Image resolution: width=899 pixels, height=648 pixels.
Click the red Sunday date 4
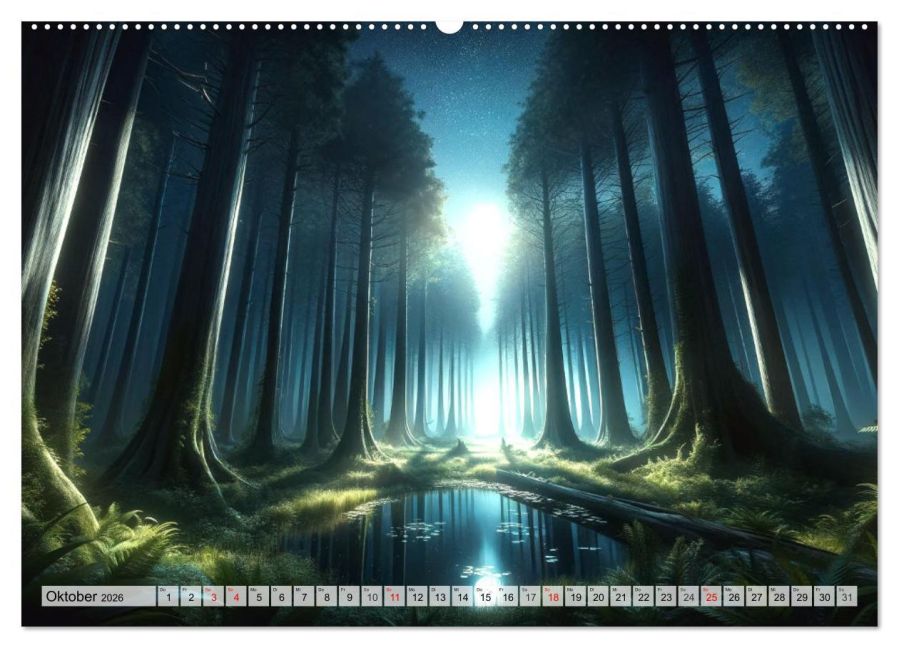click(236, 596)
